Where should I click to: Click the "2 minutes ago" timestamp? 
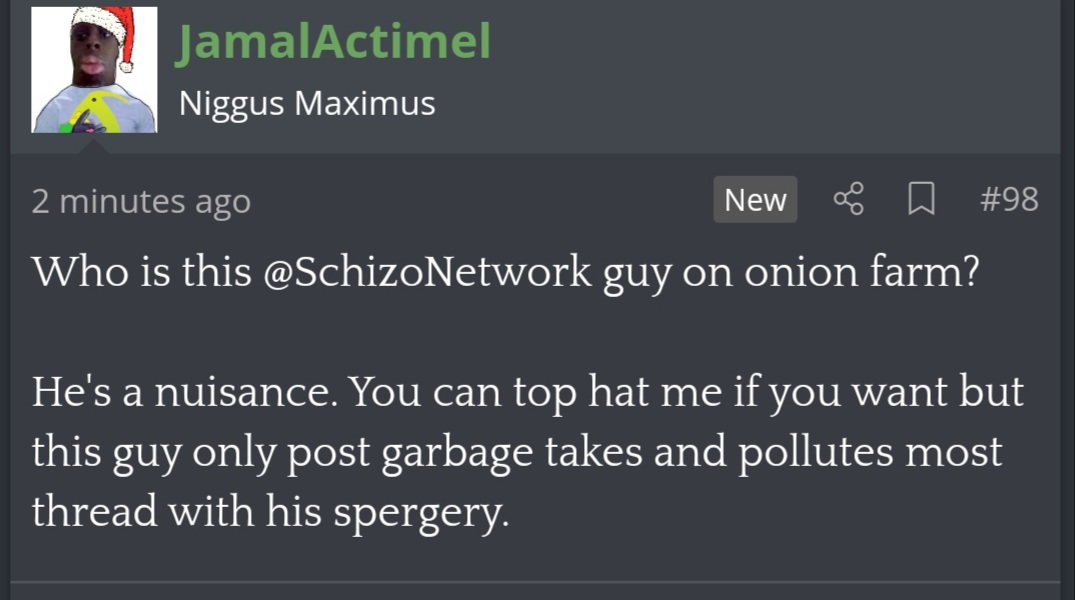click(140, 202)
